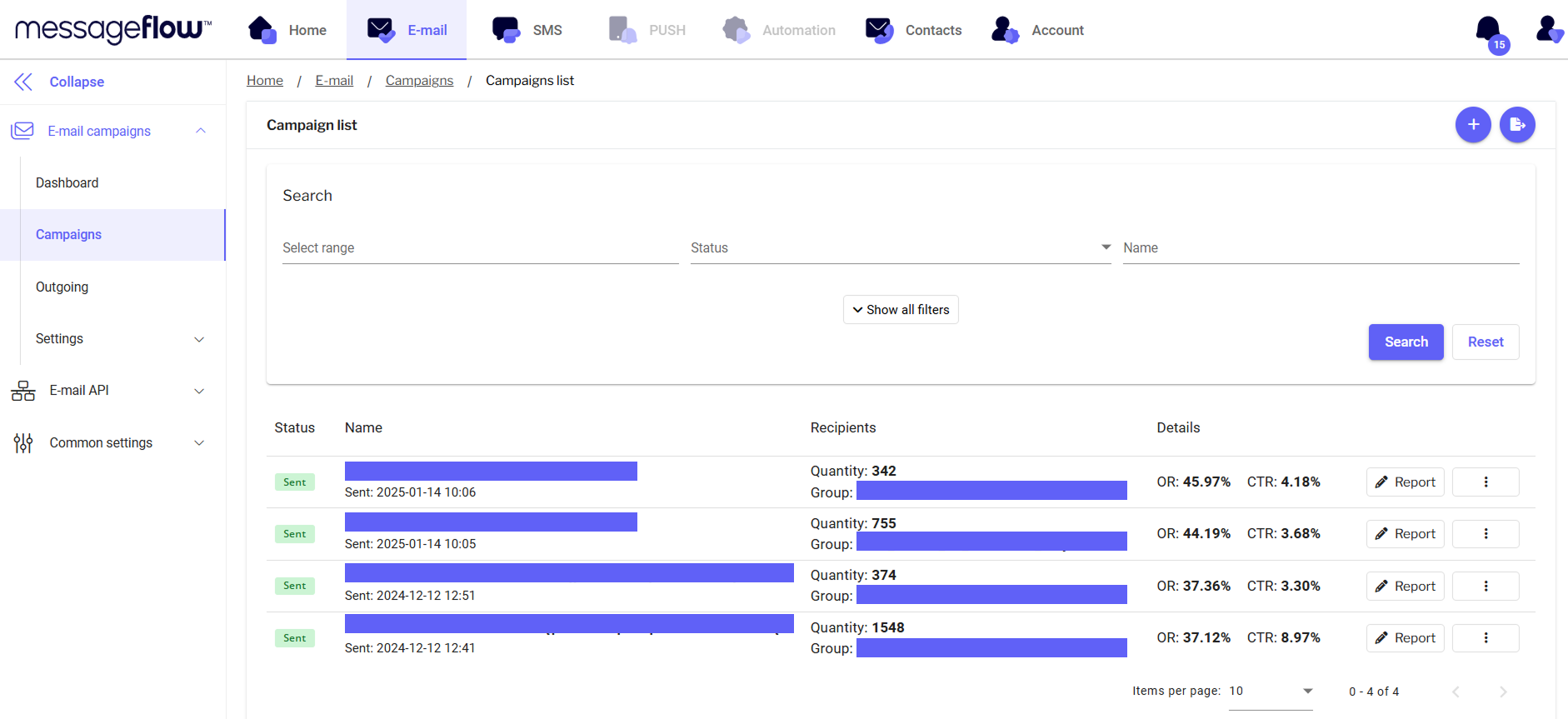Click the export campaigns icon button
The width and height of the screenshot is (1568, 719).
[1517, 125]
